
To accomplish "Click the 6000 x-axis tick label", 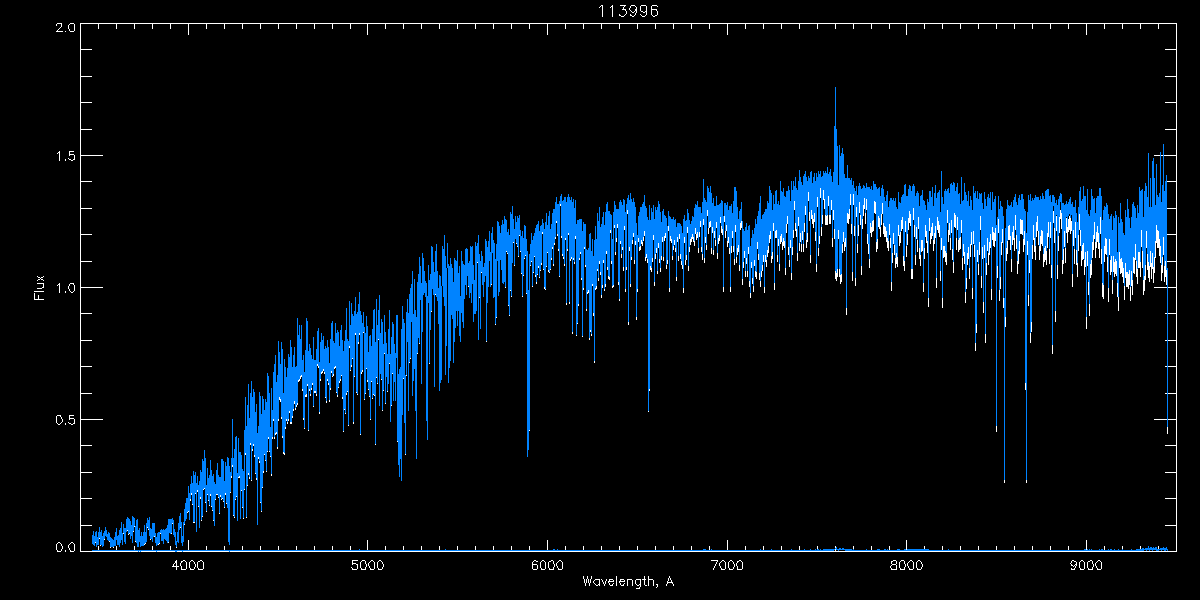I will click(x=547, y=563).
